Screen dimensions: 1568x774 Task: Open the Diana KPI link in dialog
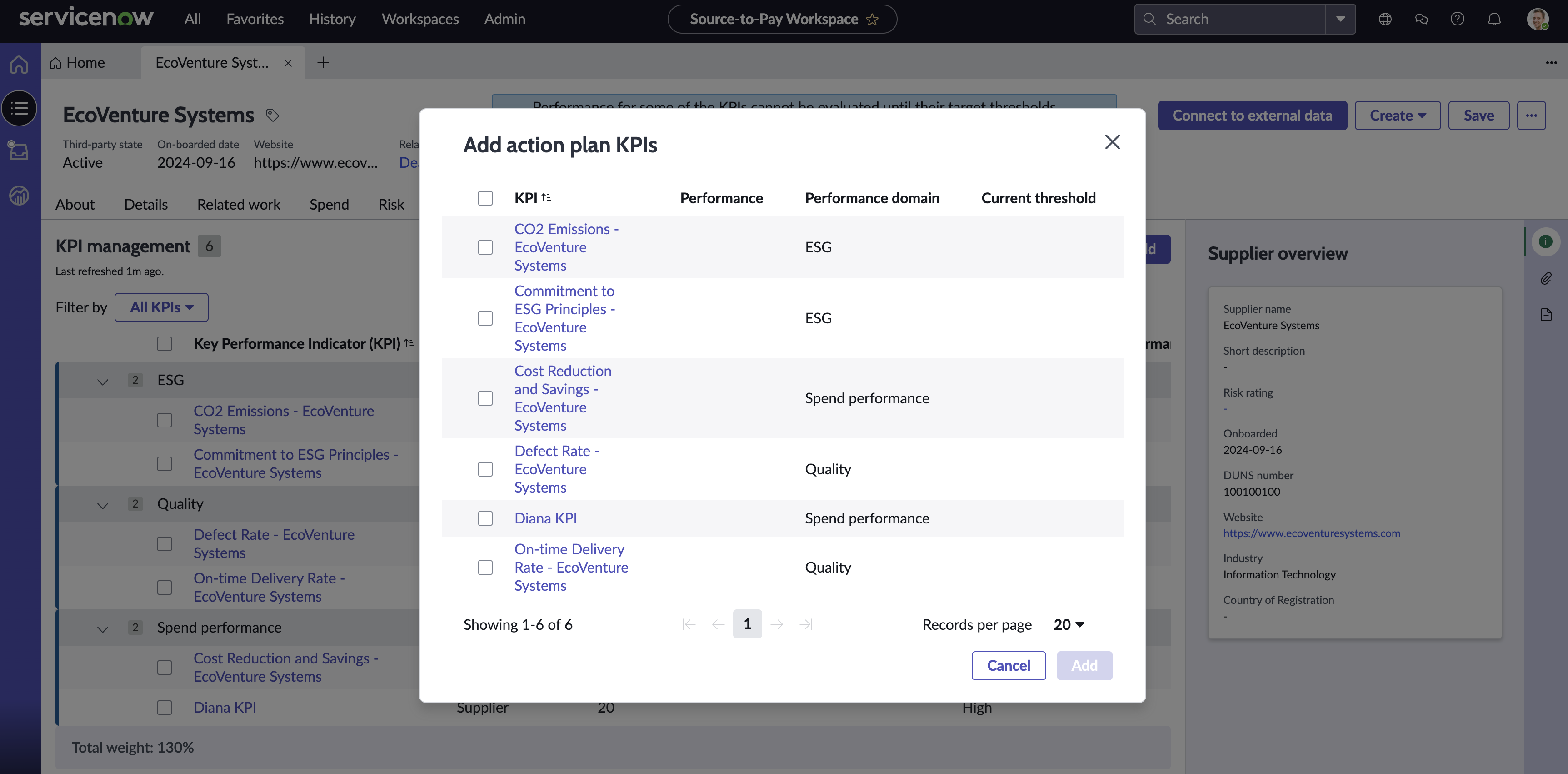pyautogui.click(x=545, y=518)
